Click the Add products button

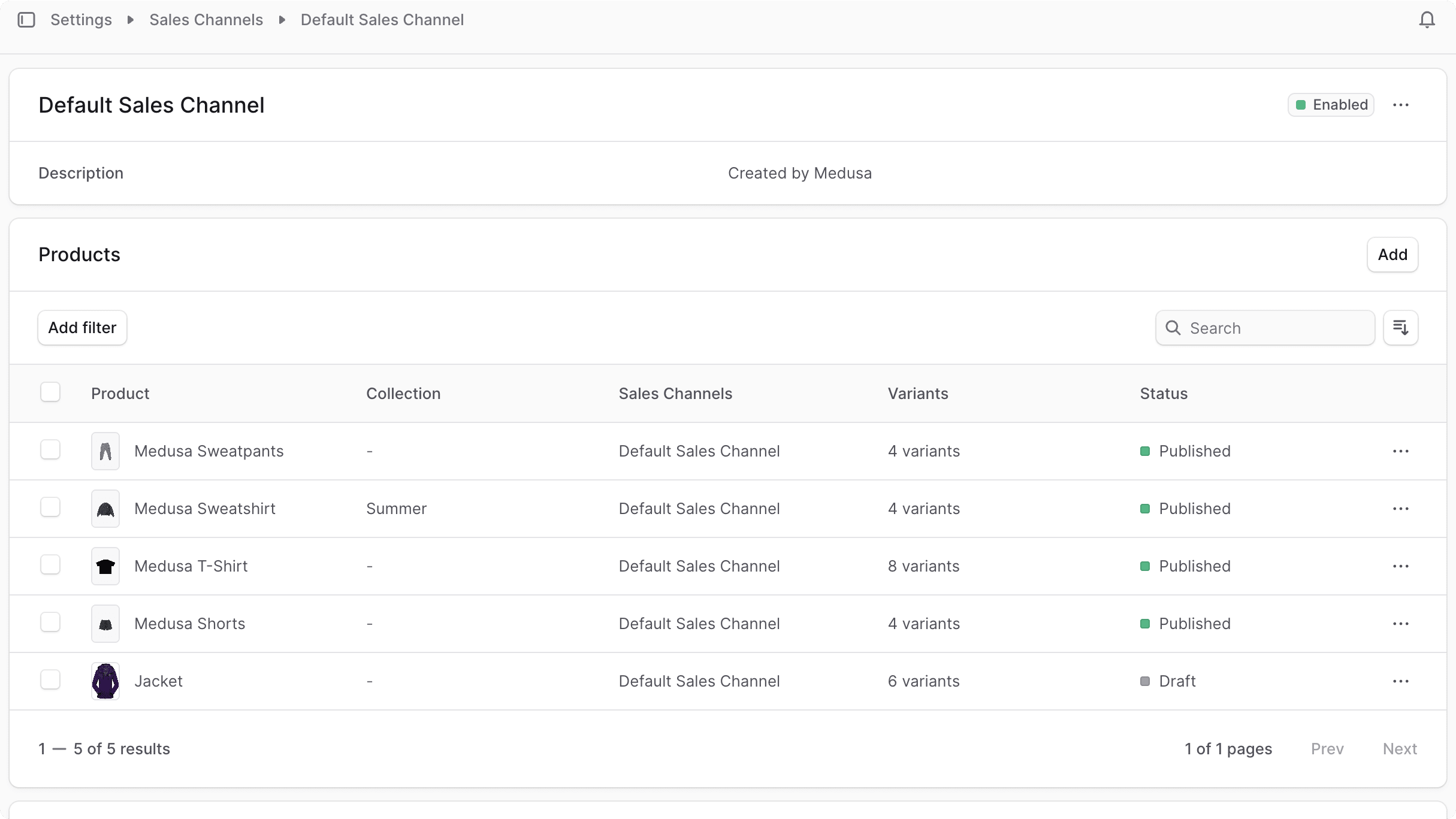1392,254
